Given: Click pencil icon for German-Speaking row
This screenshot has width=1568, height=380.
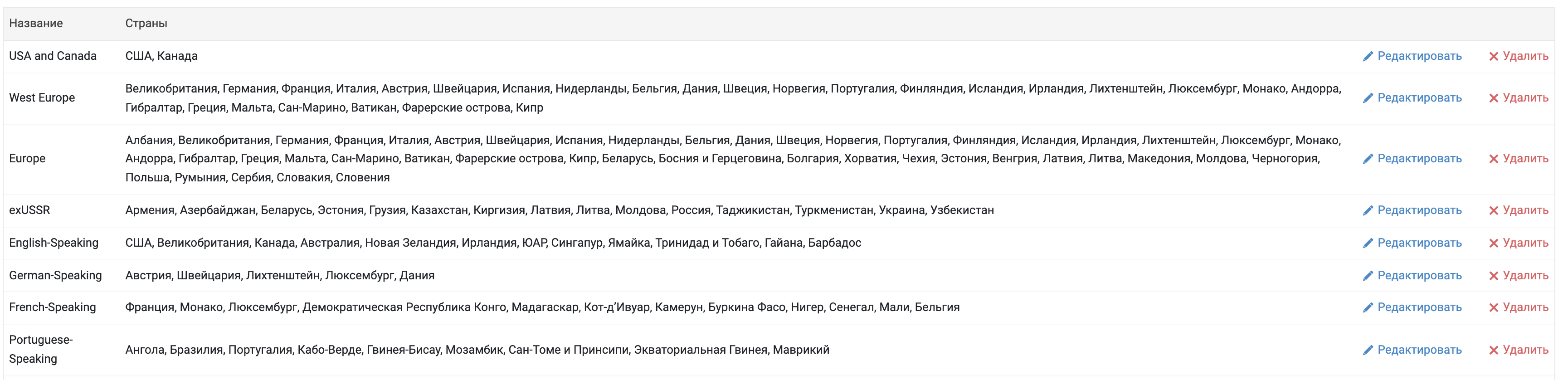Looking at the screenshot, I should 1368,276.
